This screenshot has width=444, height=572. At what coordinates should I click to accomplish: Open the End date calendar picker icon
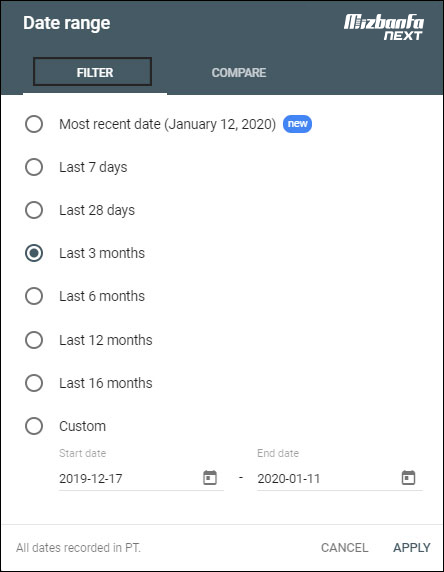click(x=408, y=478)
